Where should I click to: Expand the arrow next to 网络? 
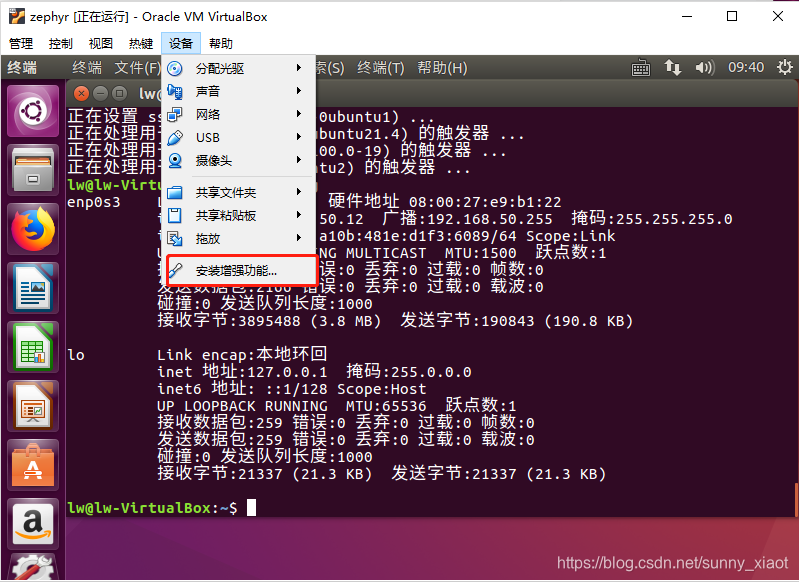pyautogui.click(x=299, y=114)
